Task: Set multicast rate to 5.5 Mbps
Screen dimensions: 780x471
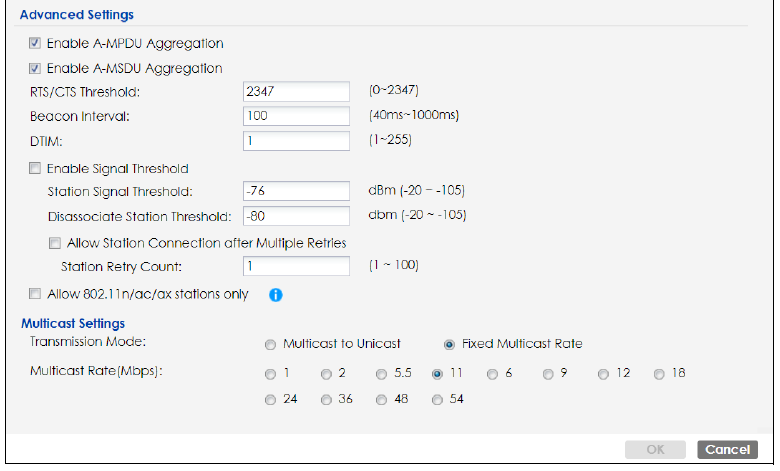Action: [x=381, y=375]
